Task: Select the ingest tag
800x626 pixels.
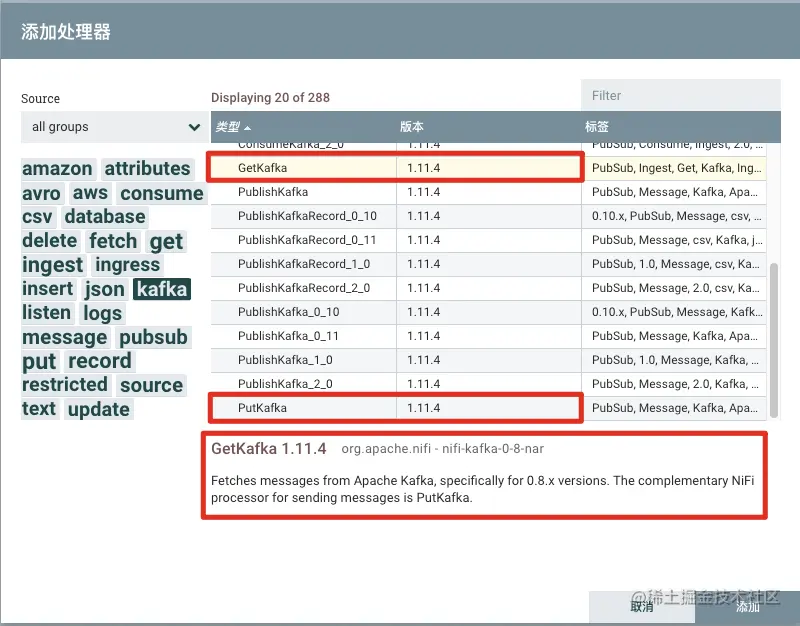Action: 52,265
